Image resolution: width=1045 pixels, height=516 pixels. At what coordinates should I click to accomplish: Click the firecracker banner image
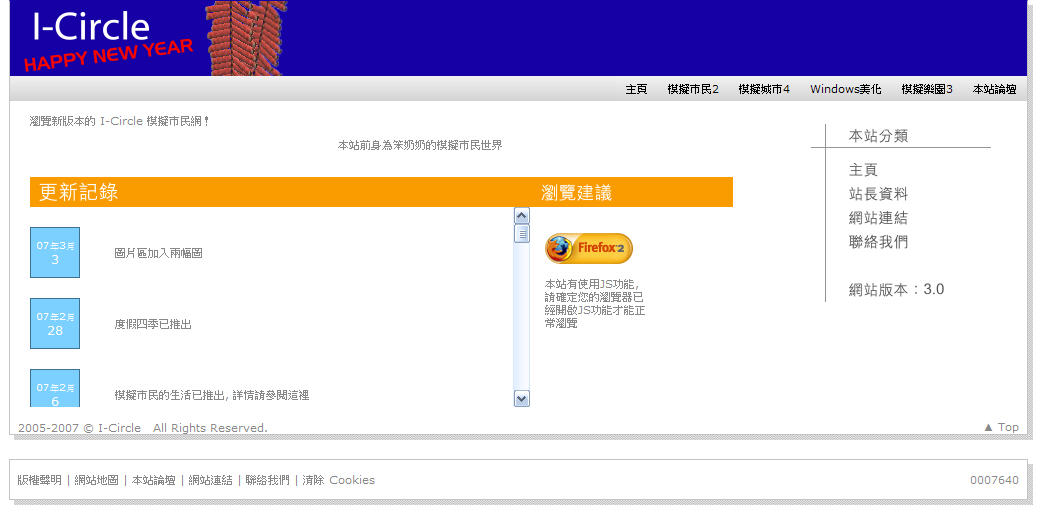pyautogui.click(x=246, y=38)
